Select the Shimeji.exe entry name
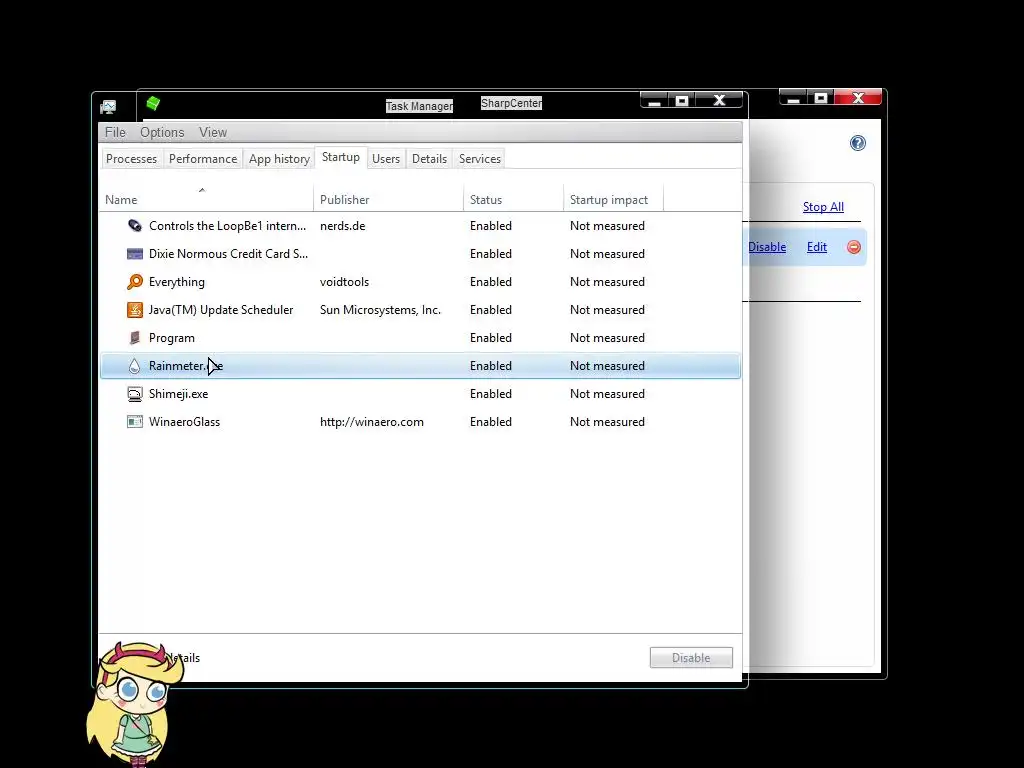Image resolution: width=1024 pixels, height=768 pixels. [x=178, y=394]
